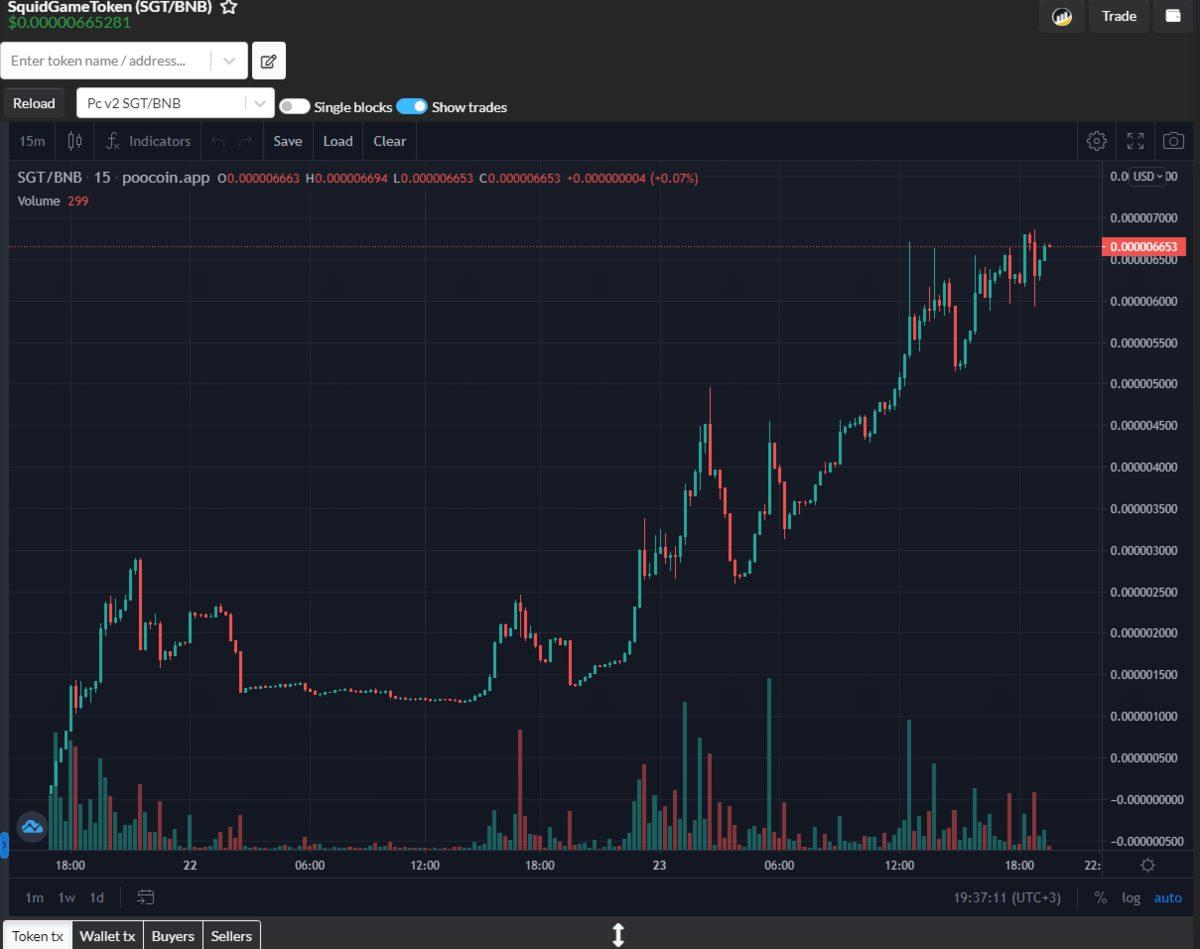The width and height of the screenshot is (1200, 949).
Task: Click the go to date calendar icon
Action: point(146,897)
